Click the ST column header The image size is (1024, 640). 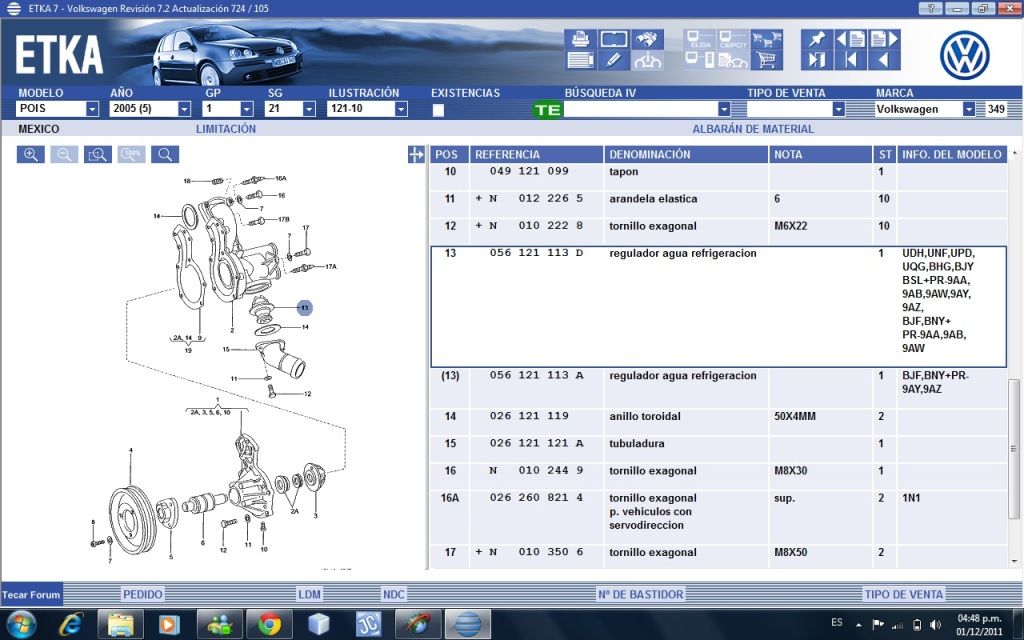pos(885,155)
